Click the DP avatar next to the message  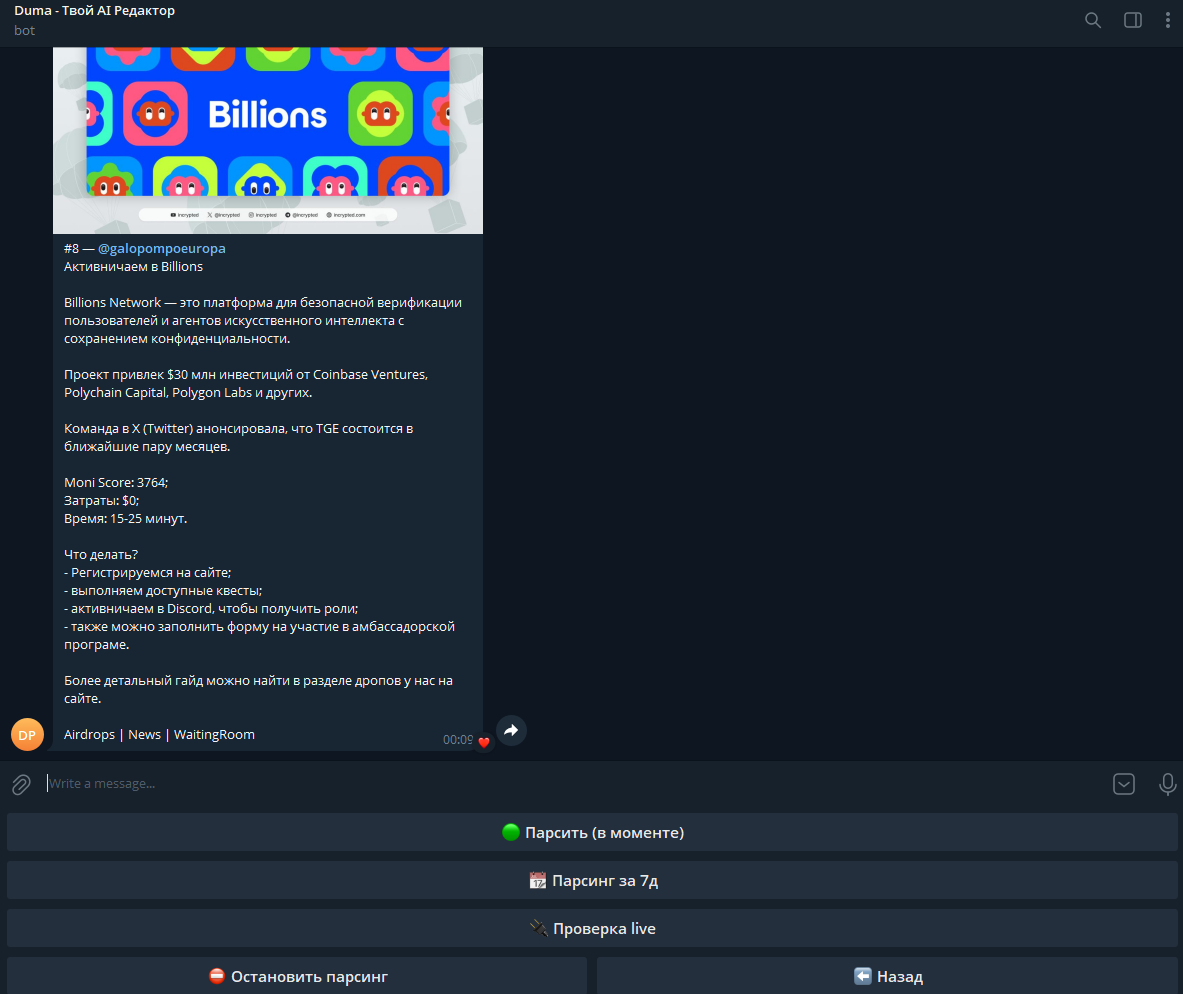coord(27,734)
